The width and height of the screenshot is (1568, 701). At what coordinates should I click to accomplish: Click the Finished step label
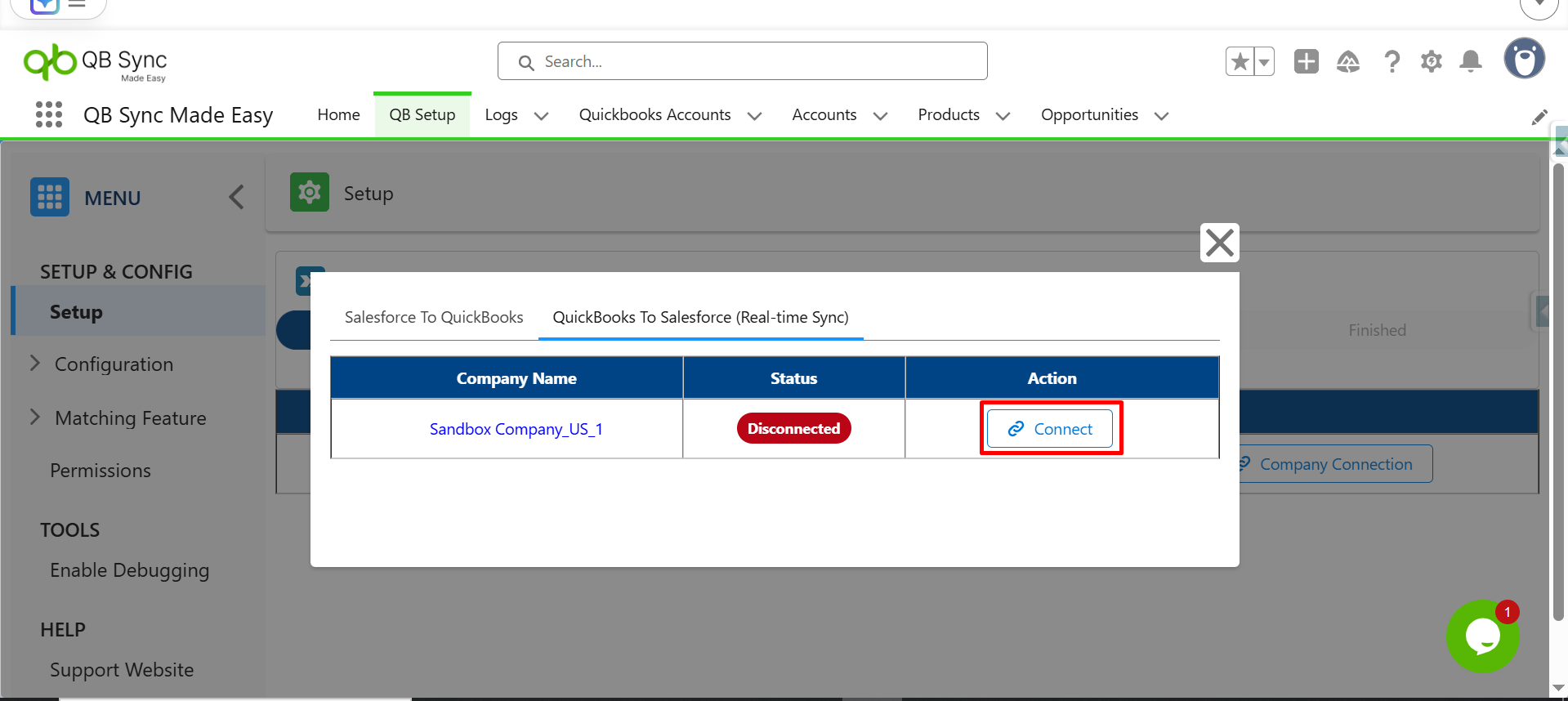[x=1378, y=330]
